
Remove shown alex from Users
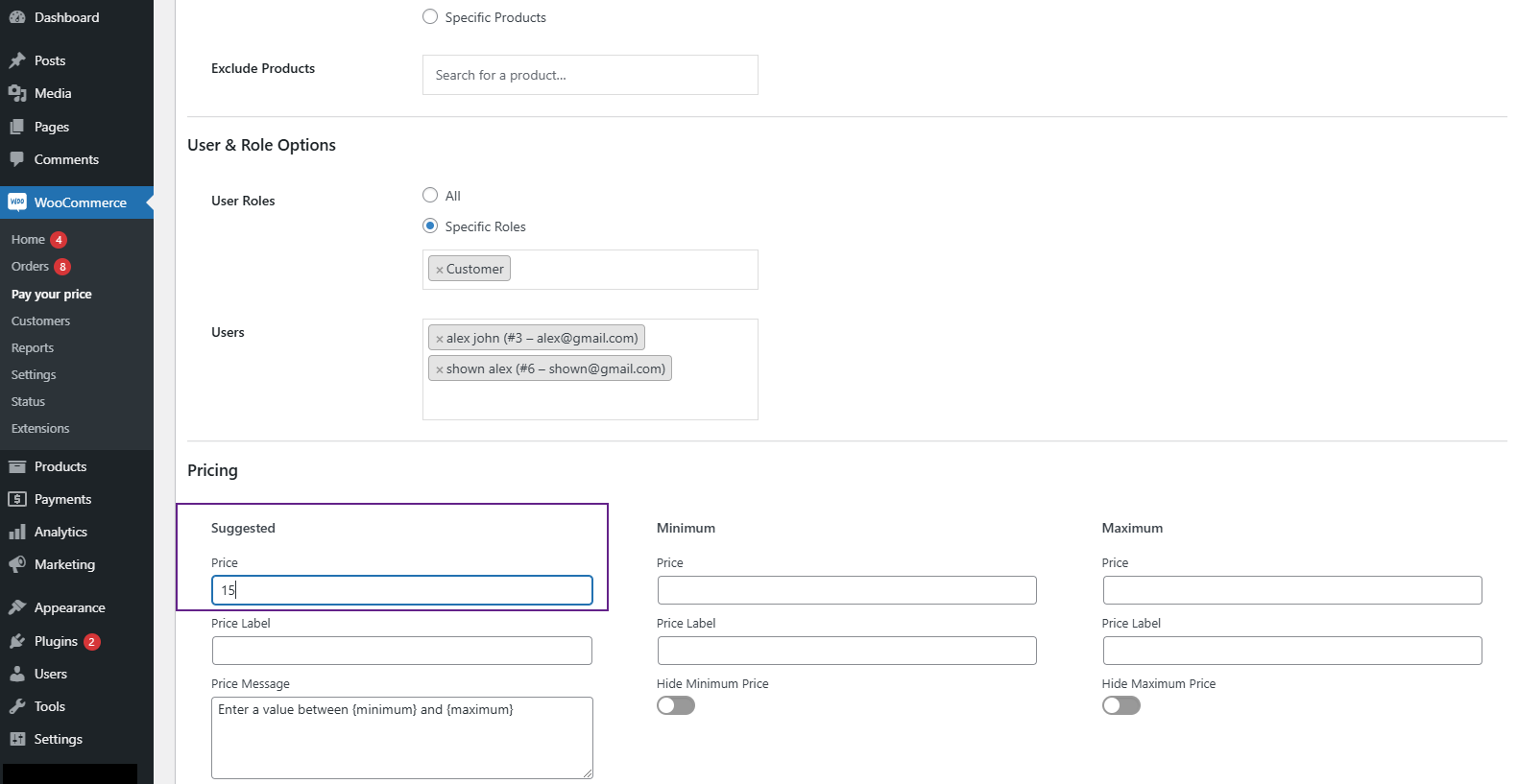click(x=440, y=369)
